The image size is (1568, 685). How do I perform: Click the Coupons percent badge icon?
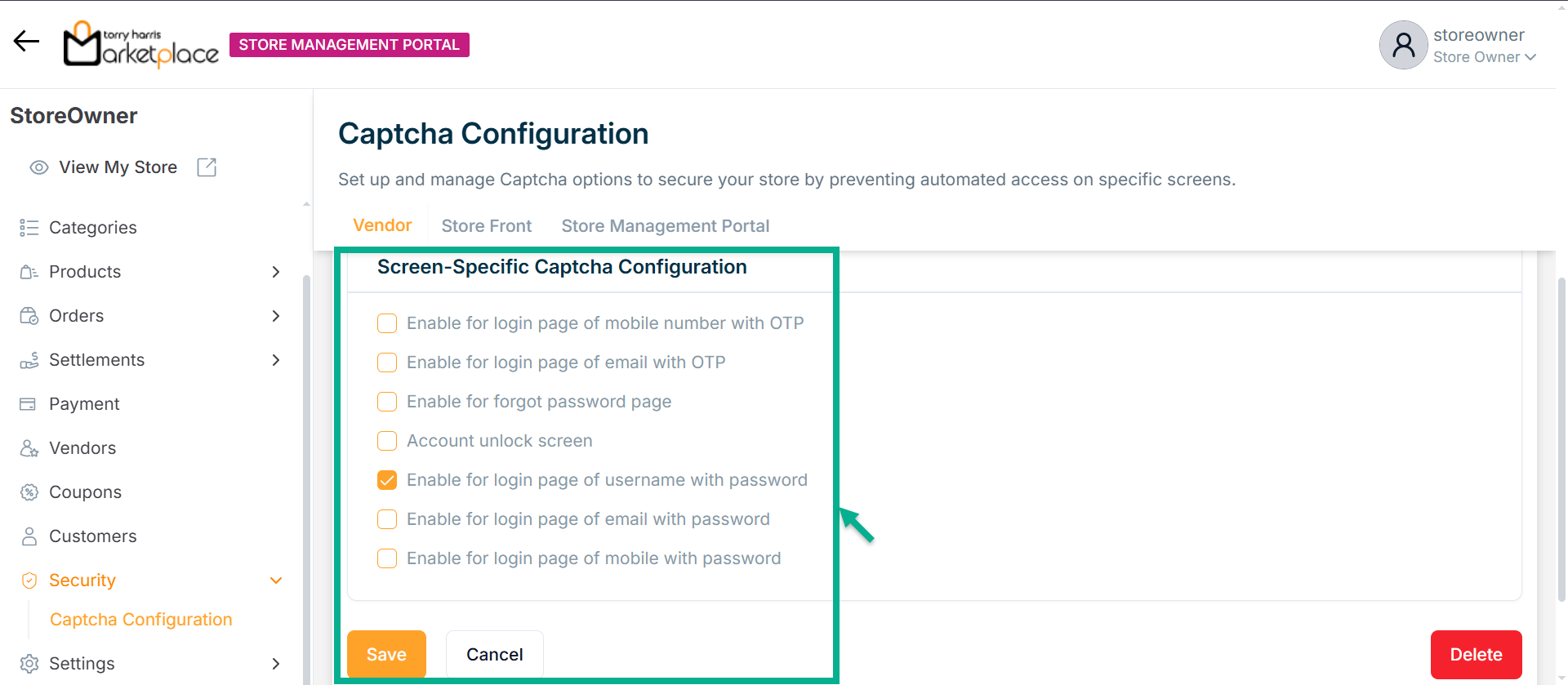tap(29, 492)
